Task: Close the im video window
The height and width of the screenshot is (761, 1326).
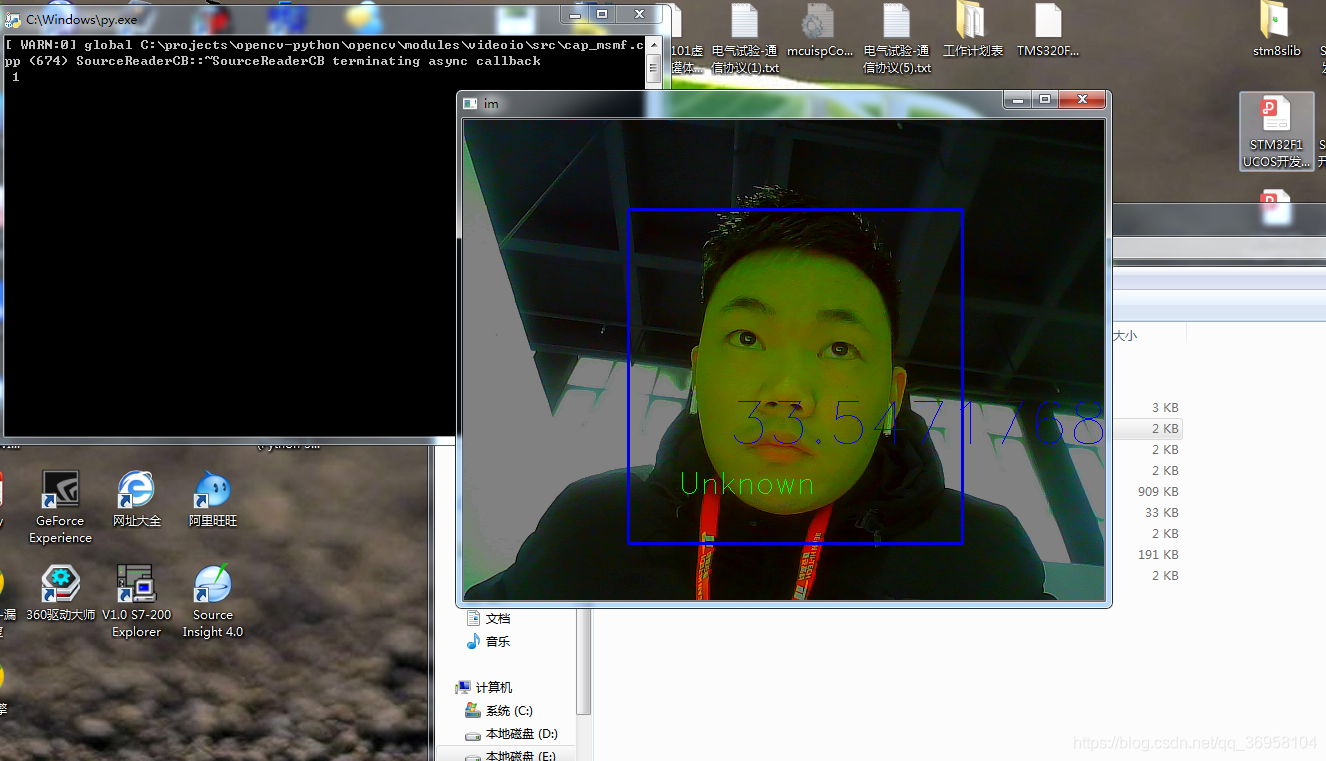Action: (1082, 99)
